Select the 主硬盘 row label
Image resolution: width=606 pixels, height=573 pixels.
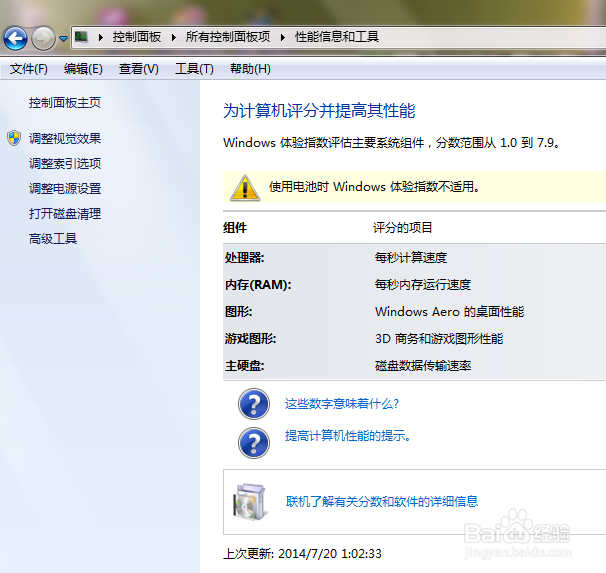coord(245,366)
